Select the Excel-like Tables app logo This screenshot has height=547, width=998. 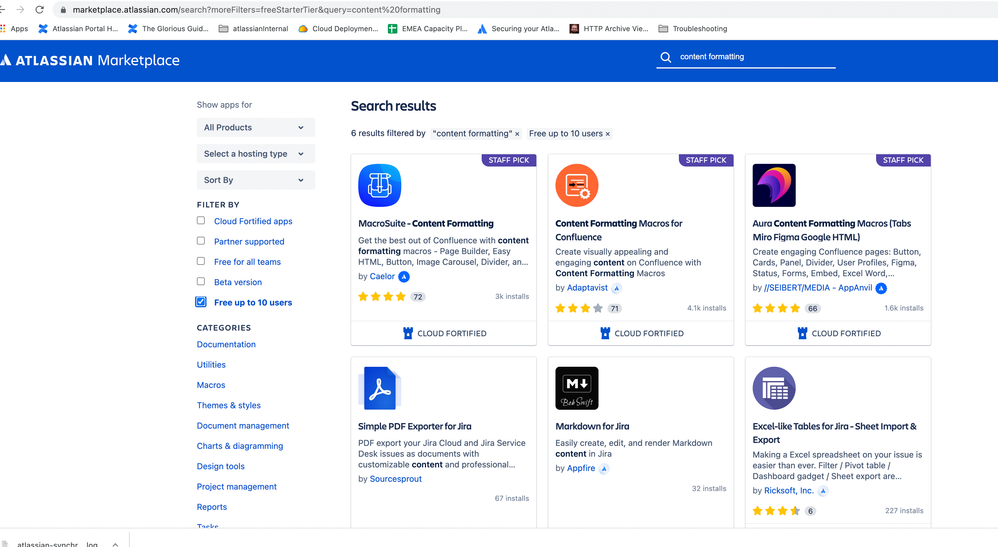click(x=774, y=388)
